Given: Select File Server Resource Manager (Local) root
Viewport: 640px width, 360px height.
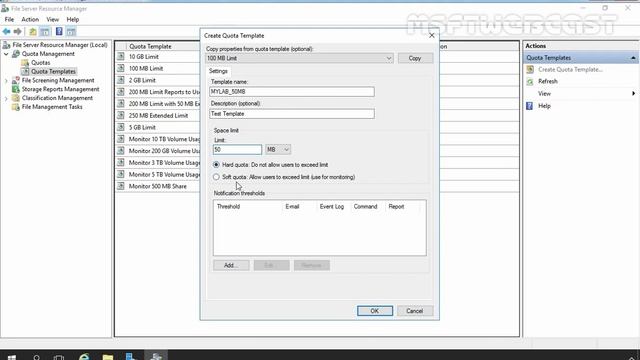Looking at the screenshot, I should pos(60,45).
